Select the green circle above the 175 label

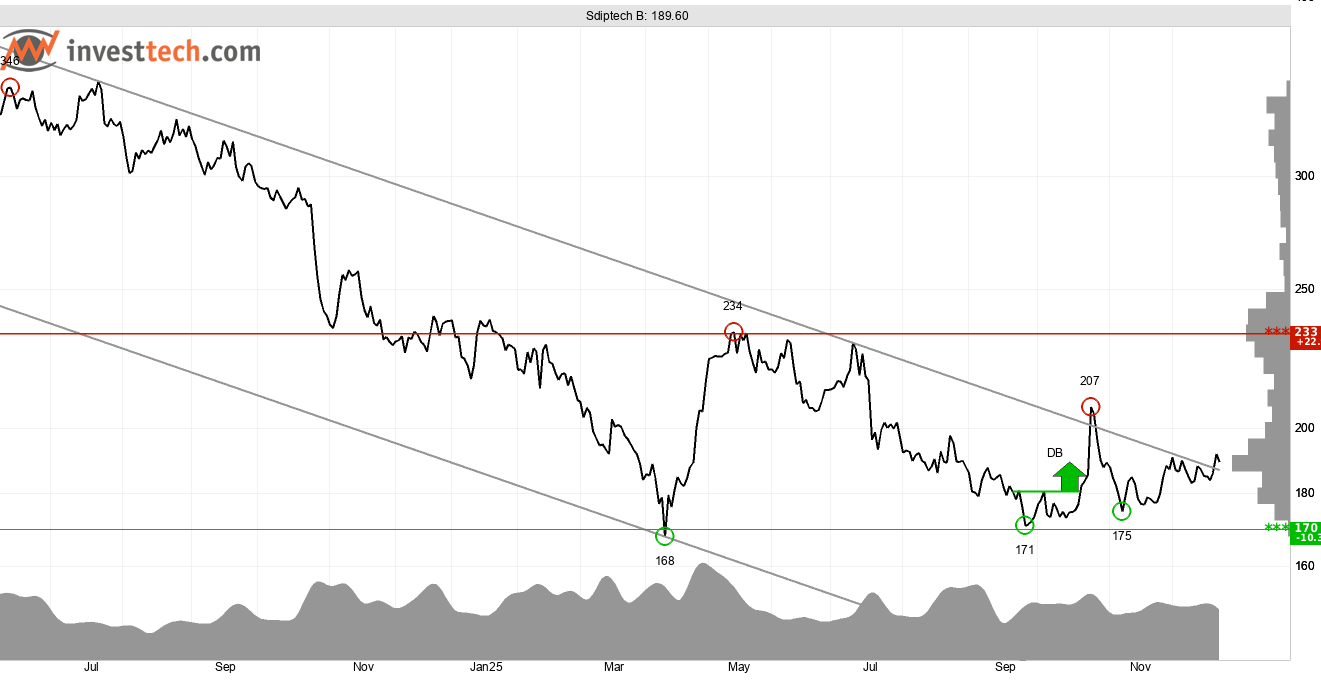click(x=1121, y=511)
